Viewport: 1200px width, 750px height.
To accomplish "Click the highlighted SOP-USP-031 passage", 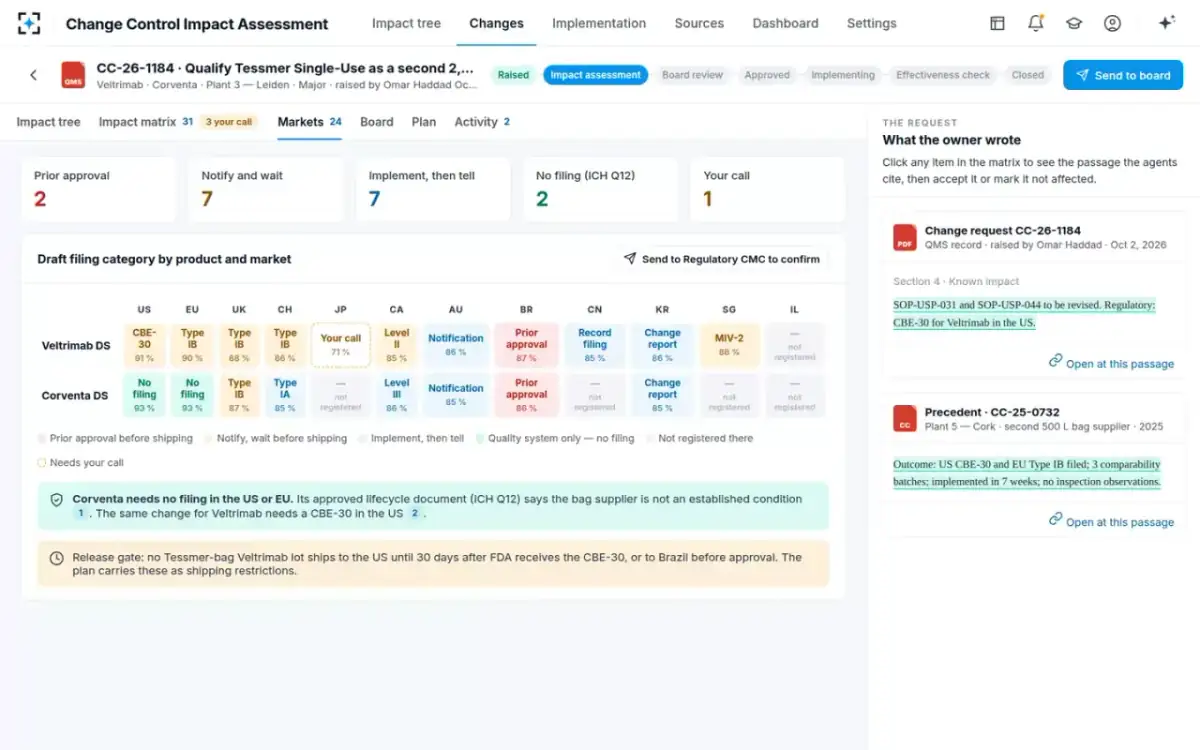I will point(1024,314).
